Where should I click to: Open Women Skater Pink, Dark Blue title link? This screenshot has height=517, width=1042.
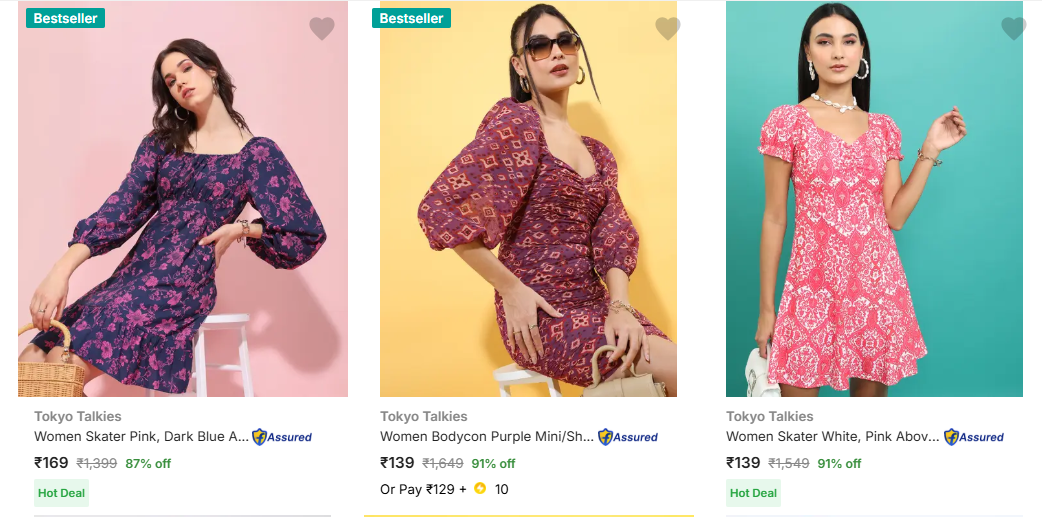coord(141,437)
